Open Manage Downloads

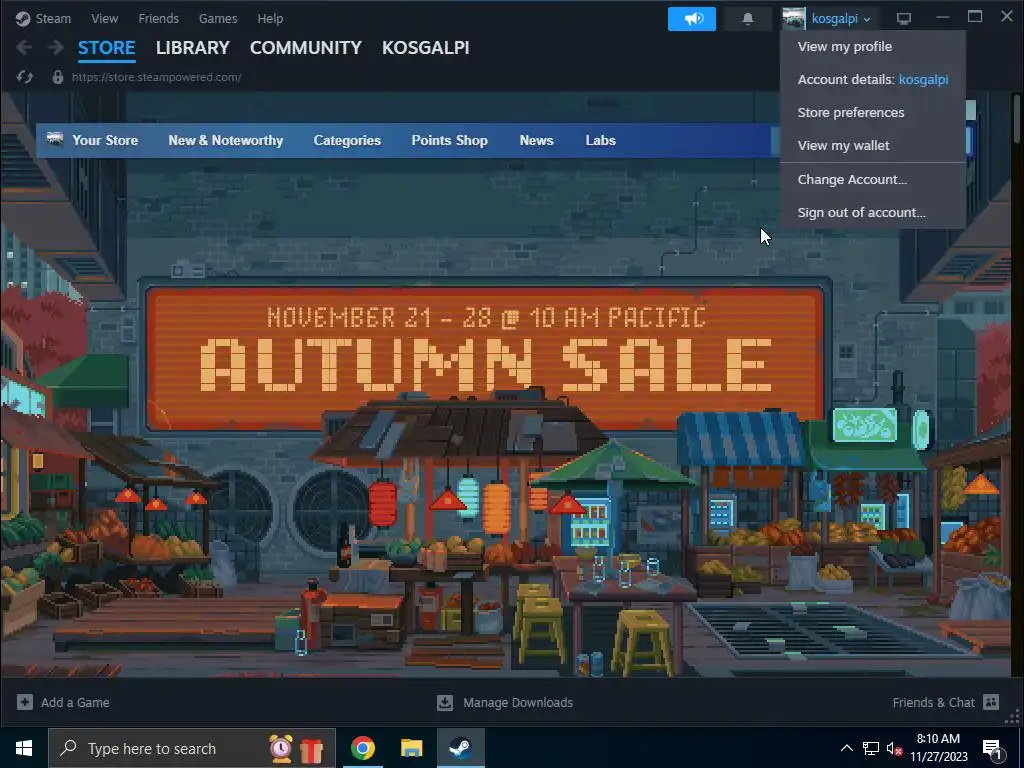click(518, 703)
